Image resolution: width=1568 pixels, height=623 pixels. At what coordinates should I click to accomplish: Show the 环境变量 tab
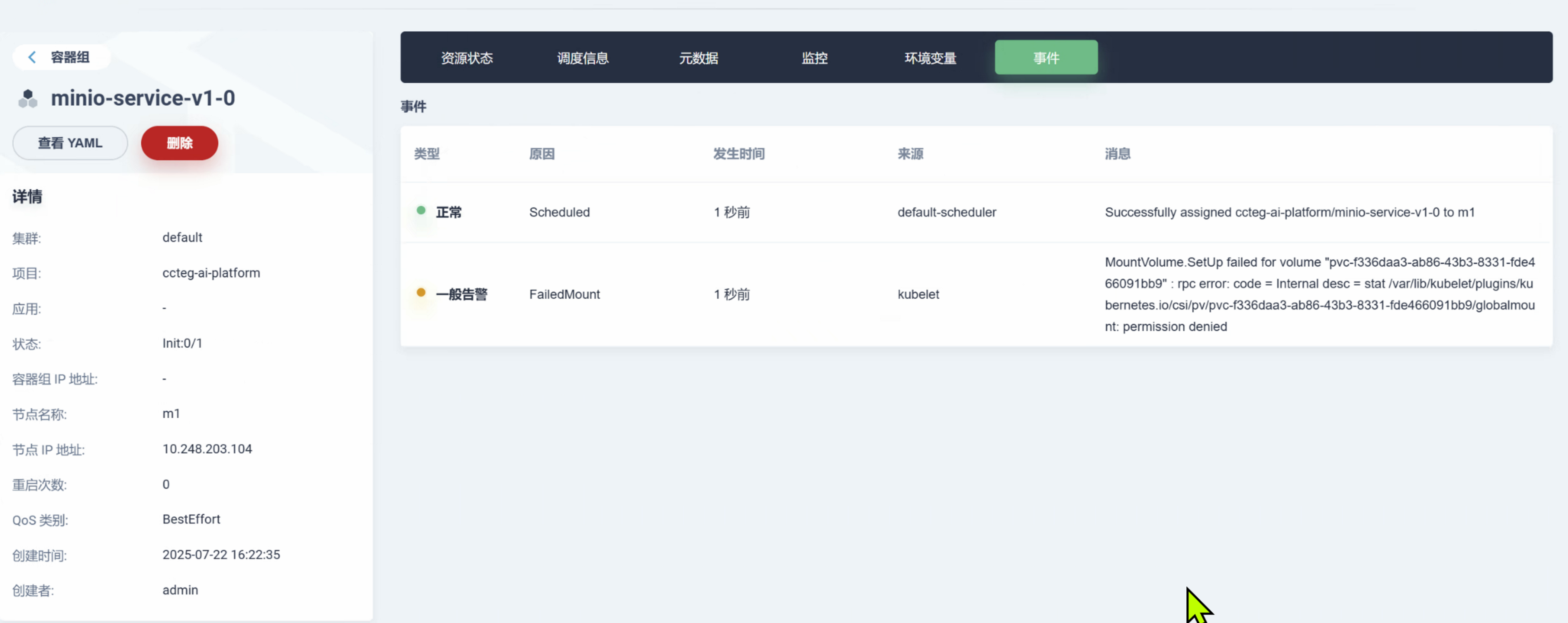930,58
